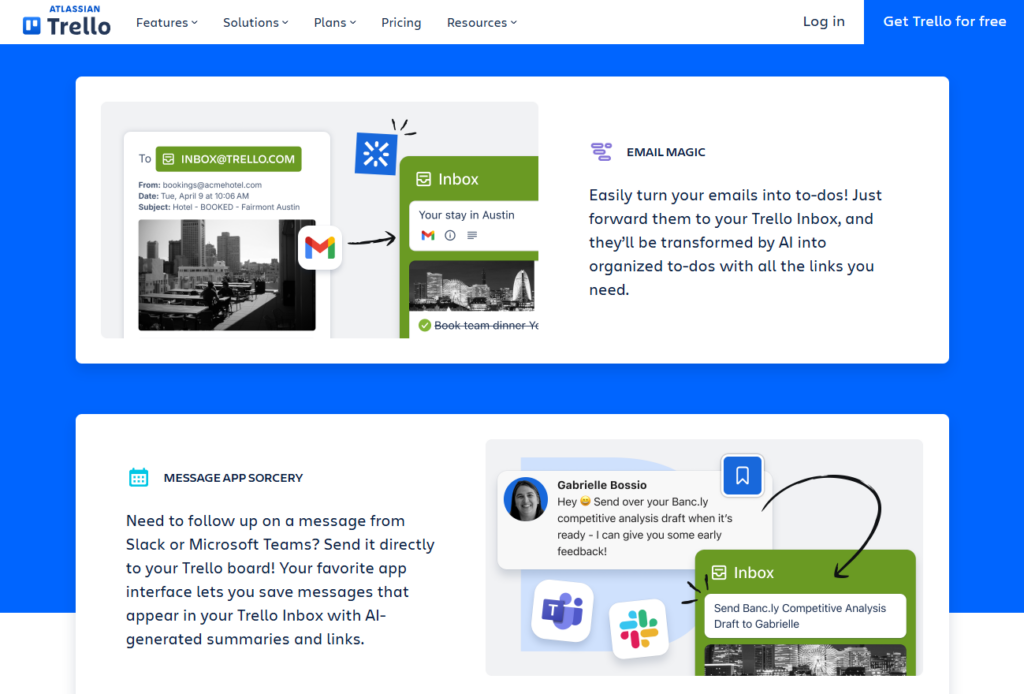Click the MESSAGE APP SORCERY heading
Image resolution: width=1024 pixels, height=694 pixels.
click(x=233, y=478)
